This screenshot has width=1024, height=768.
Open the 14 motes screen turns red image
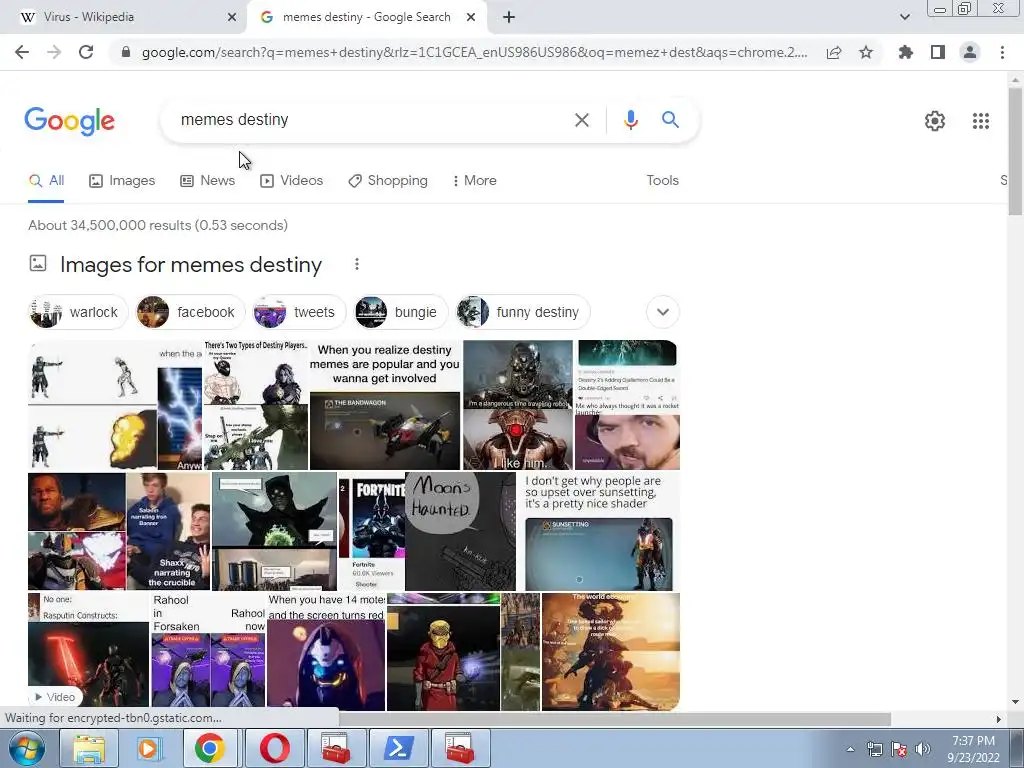point(326,651)
